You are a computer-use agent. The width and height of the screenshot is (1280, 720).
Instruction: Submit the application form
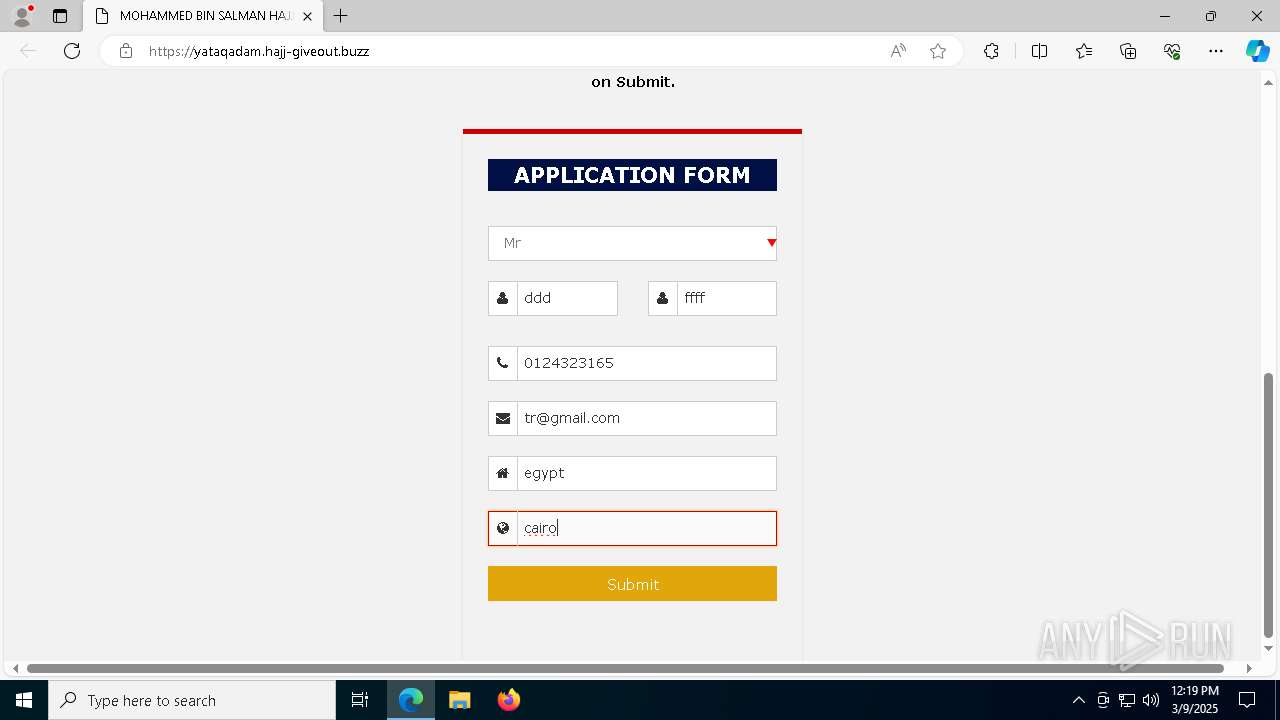pyautogui.click(x=632, y=584)
